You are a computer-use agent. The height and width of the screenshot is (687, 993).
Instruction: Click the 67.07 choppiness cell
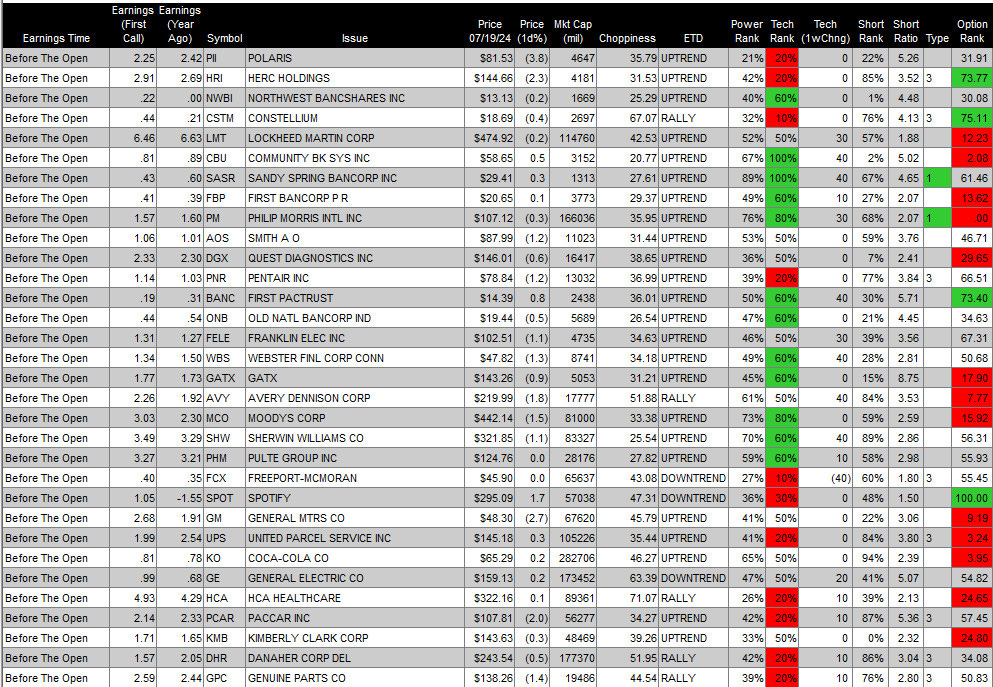coord(627,118)
